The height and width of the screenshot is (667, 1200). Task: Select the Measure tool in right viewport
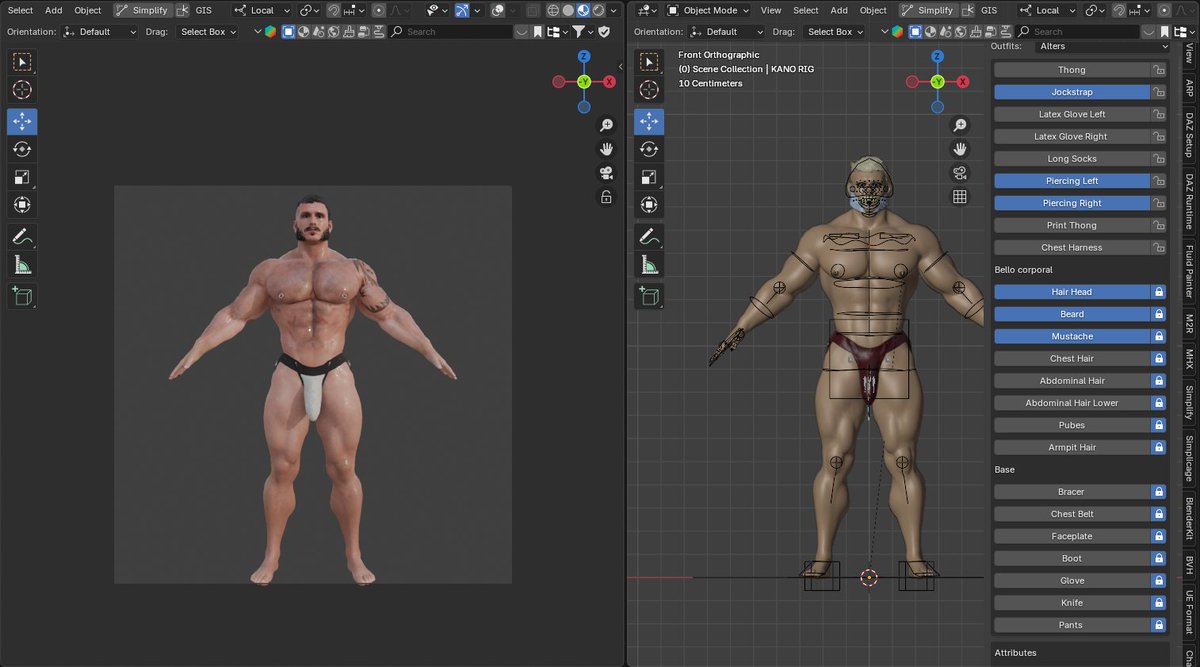pyautogui.click(x=649, y=264)
